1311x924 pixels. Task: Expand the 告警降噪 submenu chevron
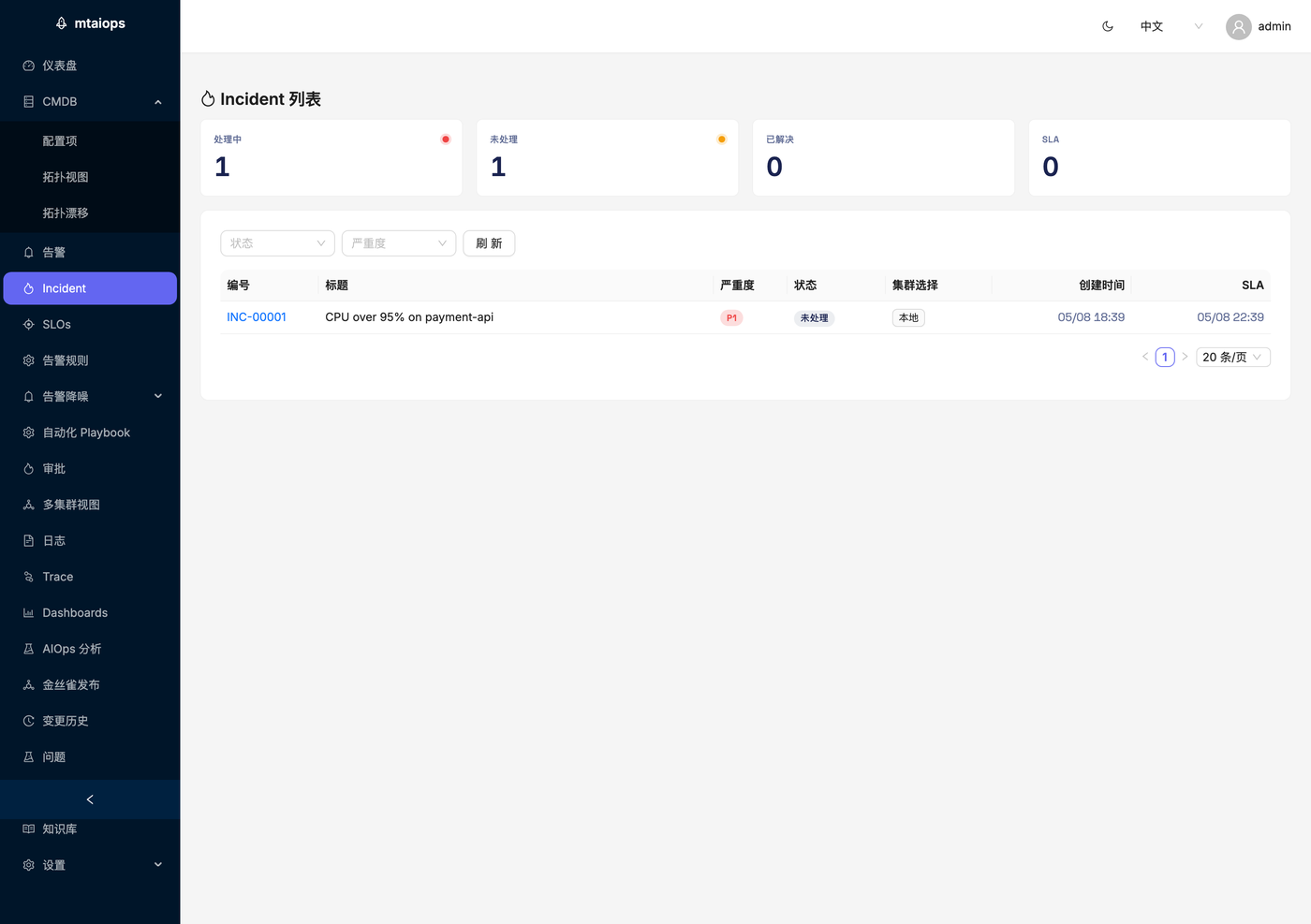[158, 397]
